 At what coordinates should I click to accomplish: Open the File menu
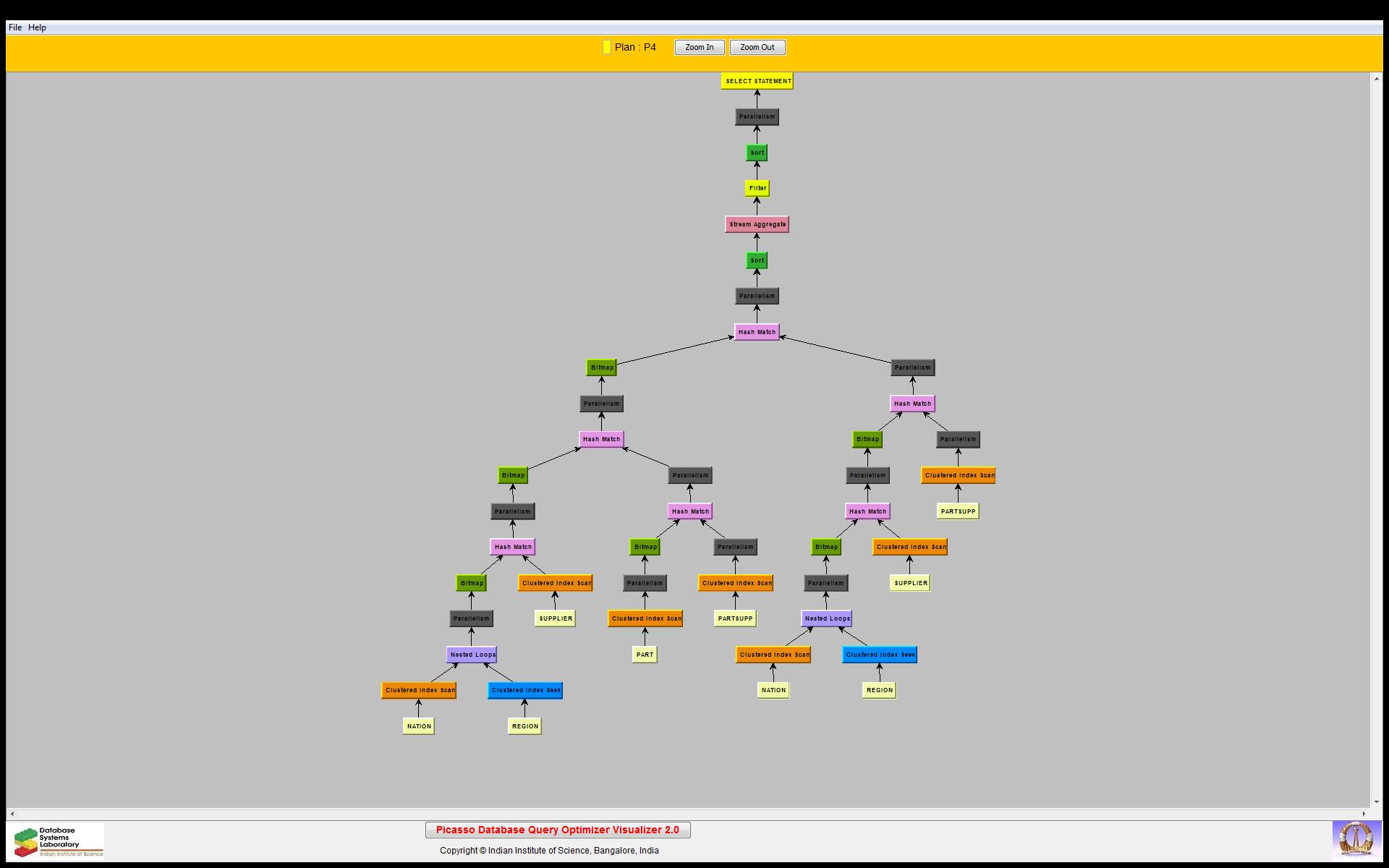click(14, 27)
